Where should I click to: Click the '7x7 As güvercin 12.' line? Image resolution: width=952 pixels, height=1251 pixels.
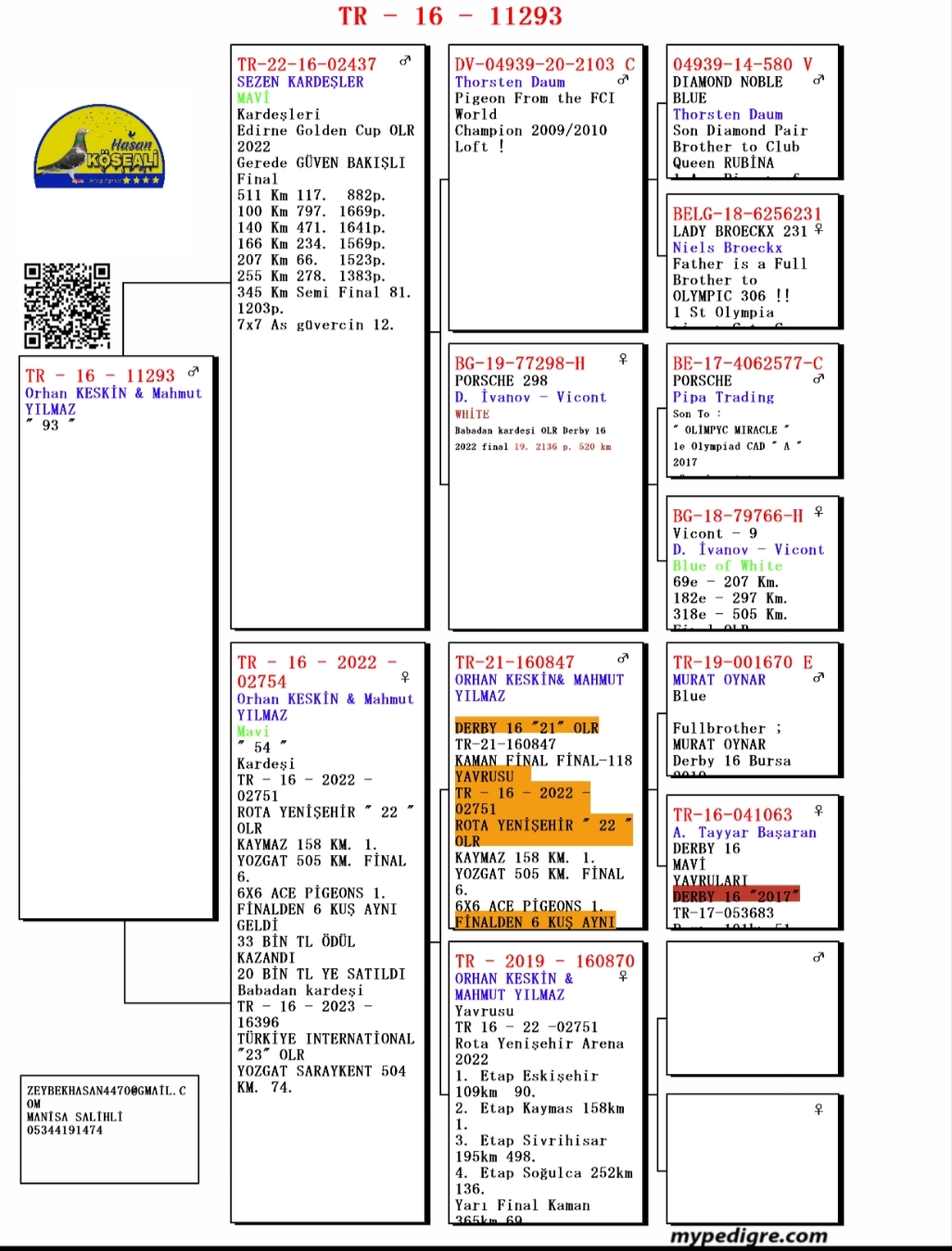point(315,325)
